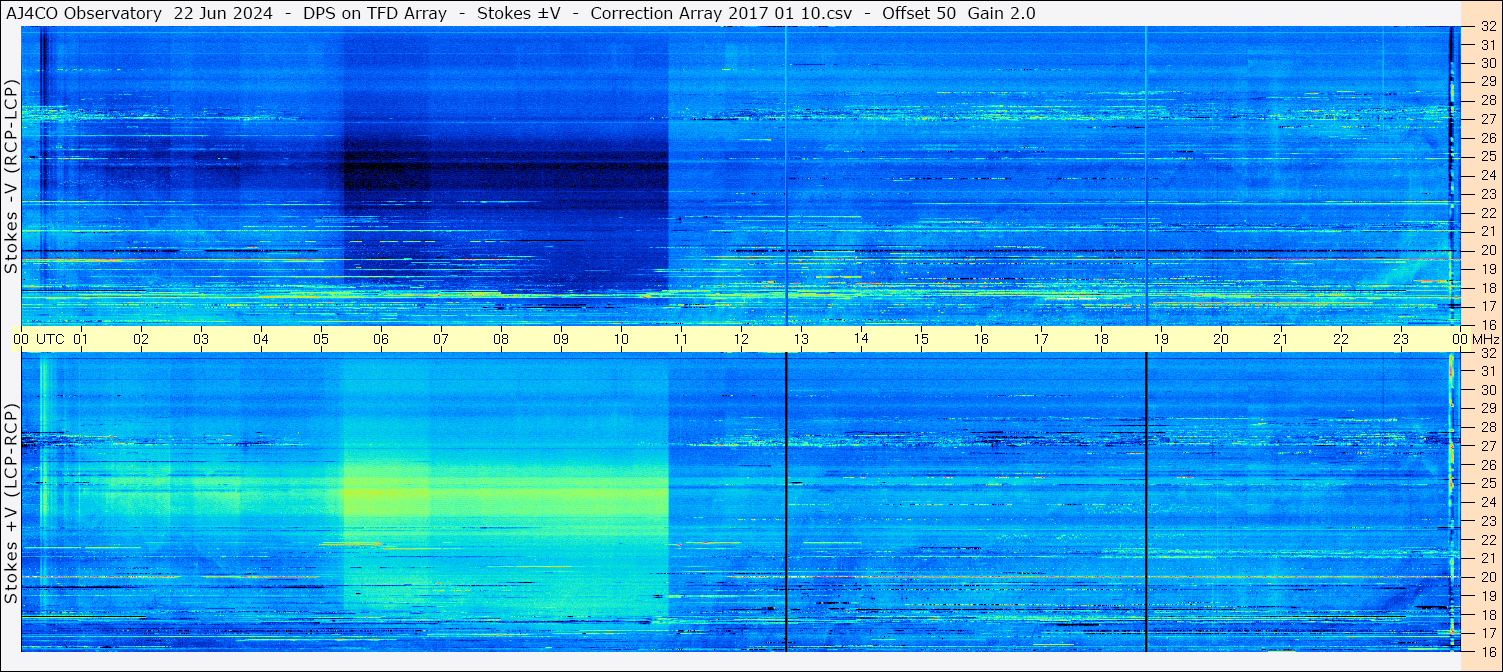Select the 23 hour tick on time axis
The height and width of the screenshot is (672, 1503).
(1401, 339)
